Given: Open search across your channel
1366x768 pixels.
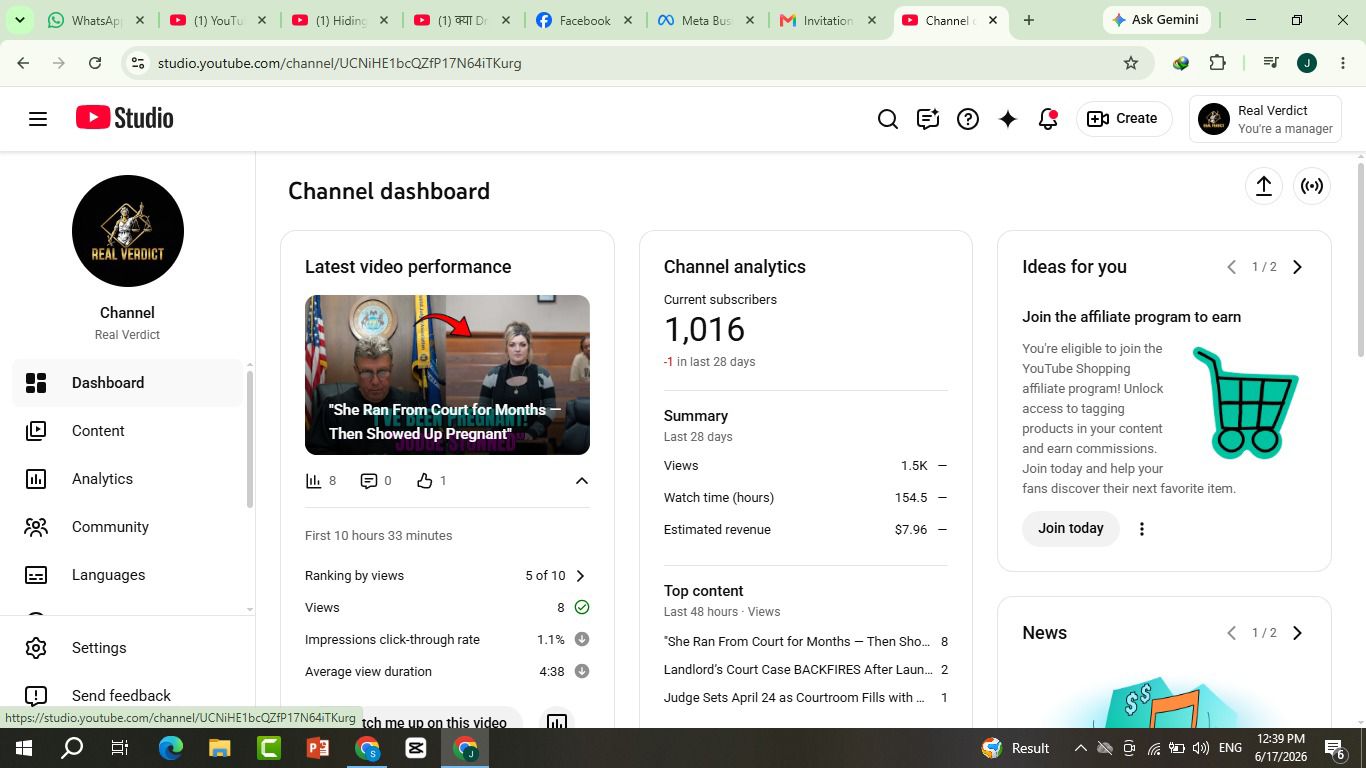Looking at the screenshot, I should [x=888, y=119].
